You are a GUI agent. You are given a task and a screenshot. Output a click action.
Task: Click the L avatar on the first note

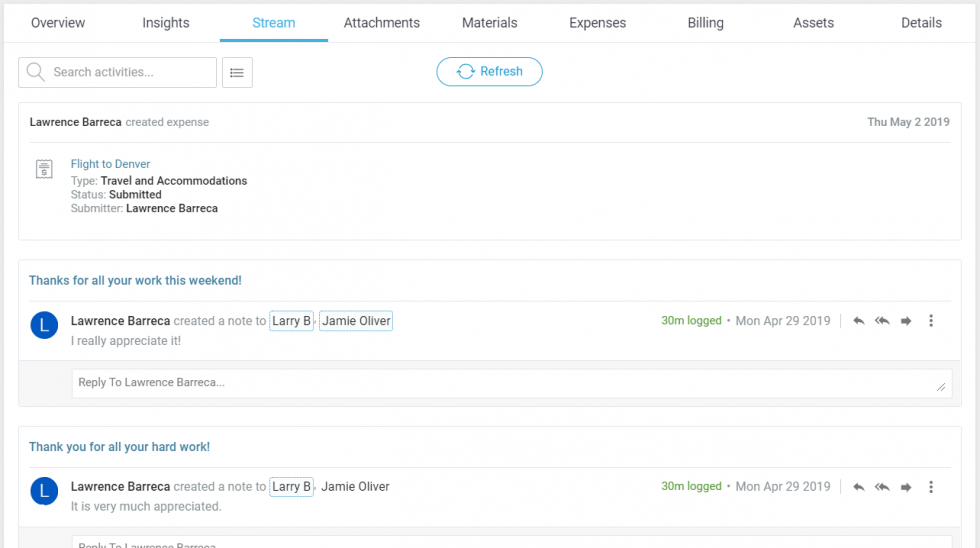point(44,325)
